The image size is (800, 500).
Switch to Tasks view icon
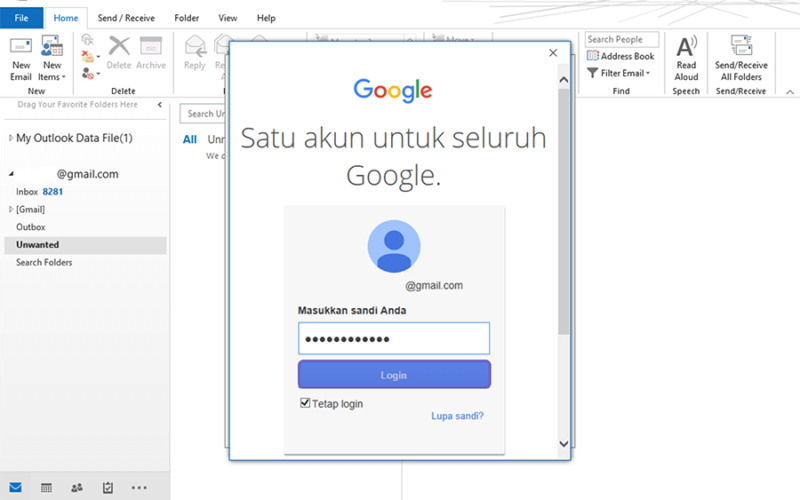(108, 488)
